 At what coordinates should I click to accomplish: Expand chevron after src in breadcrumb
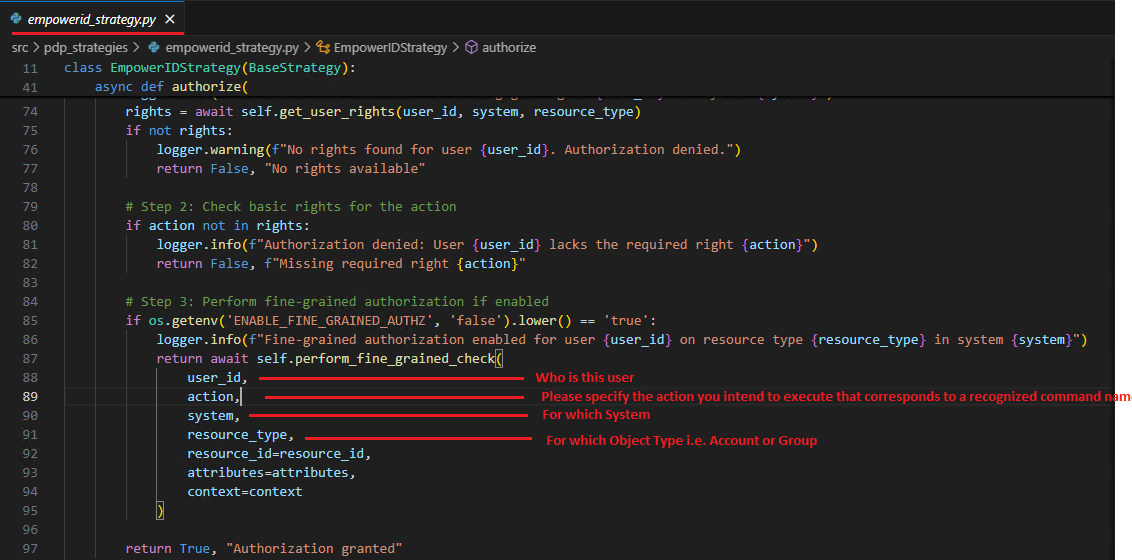[36, 48]
